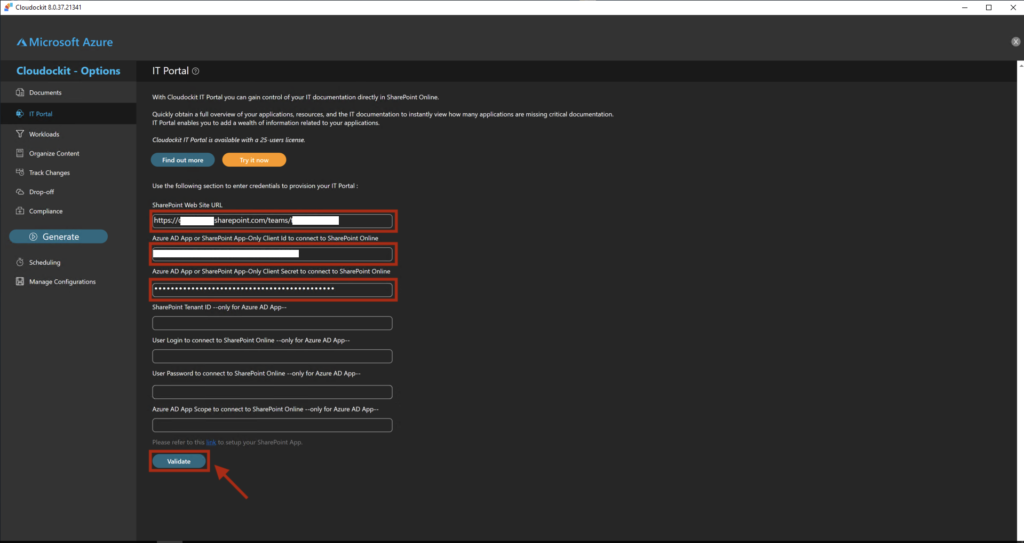This screenshot has height=543, width=1024.
Task: Open the SharePoint App setup link
Action: point(211,442)
